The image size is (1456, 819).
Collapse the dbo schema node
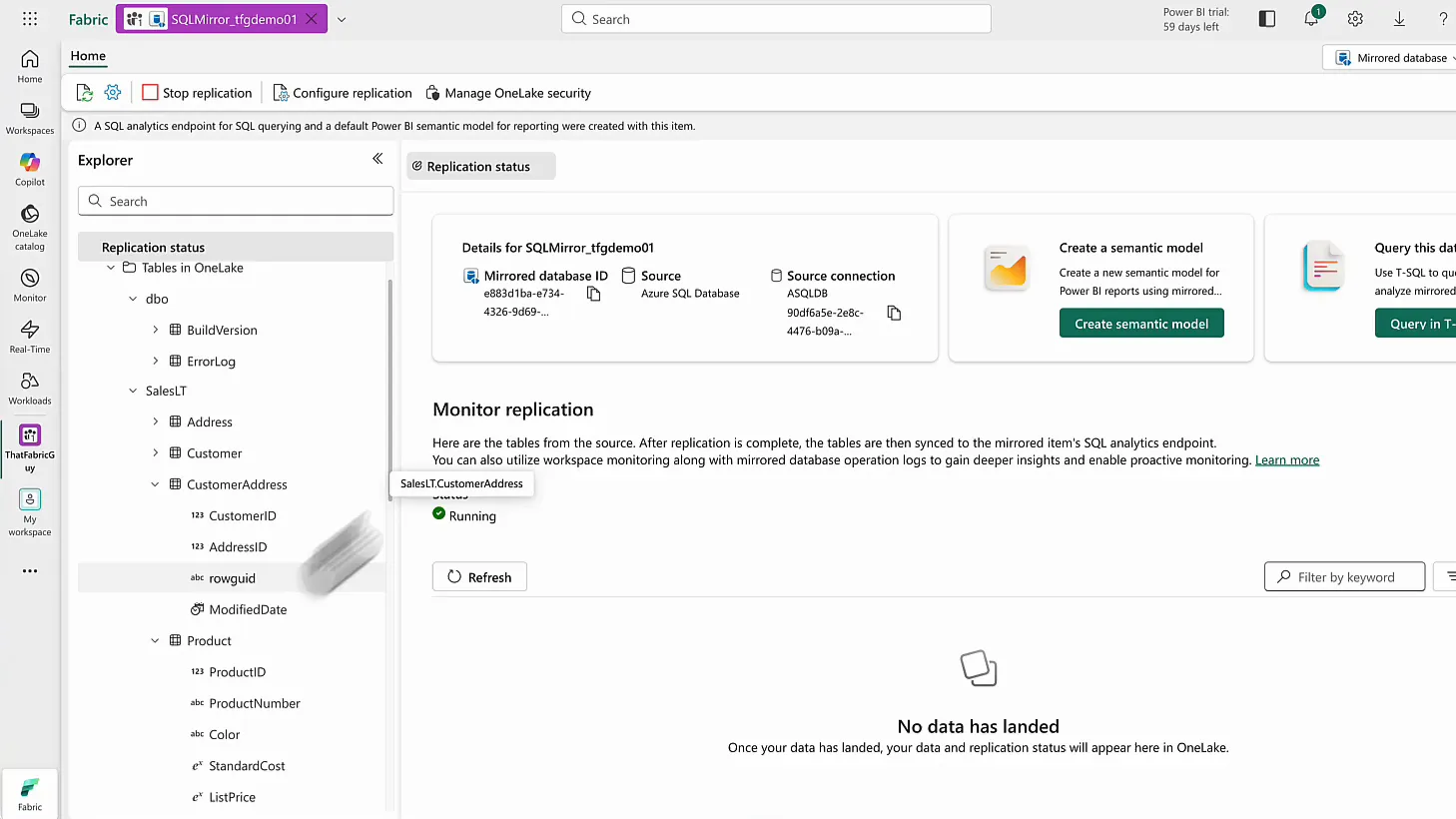pos(133,299)
